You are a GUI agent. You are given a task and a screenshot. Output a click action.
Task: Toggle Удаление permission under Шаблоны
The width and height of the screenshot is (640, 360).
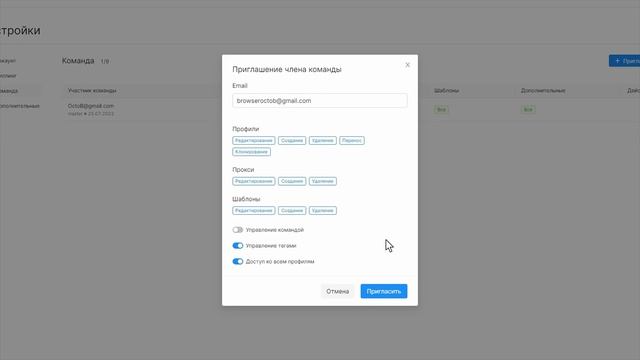(322, 211)
